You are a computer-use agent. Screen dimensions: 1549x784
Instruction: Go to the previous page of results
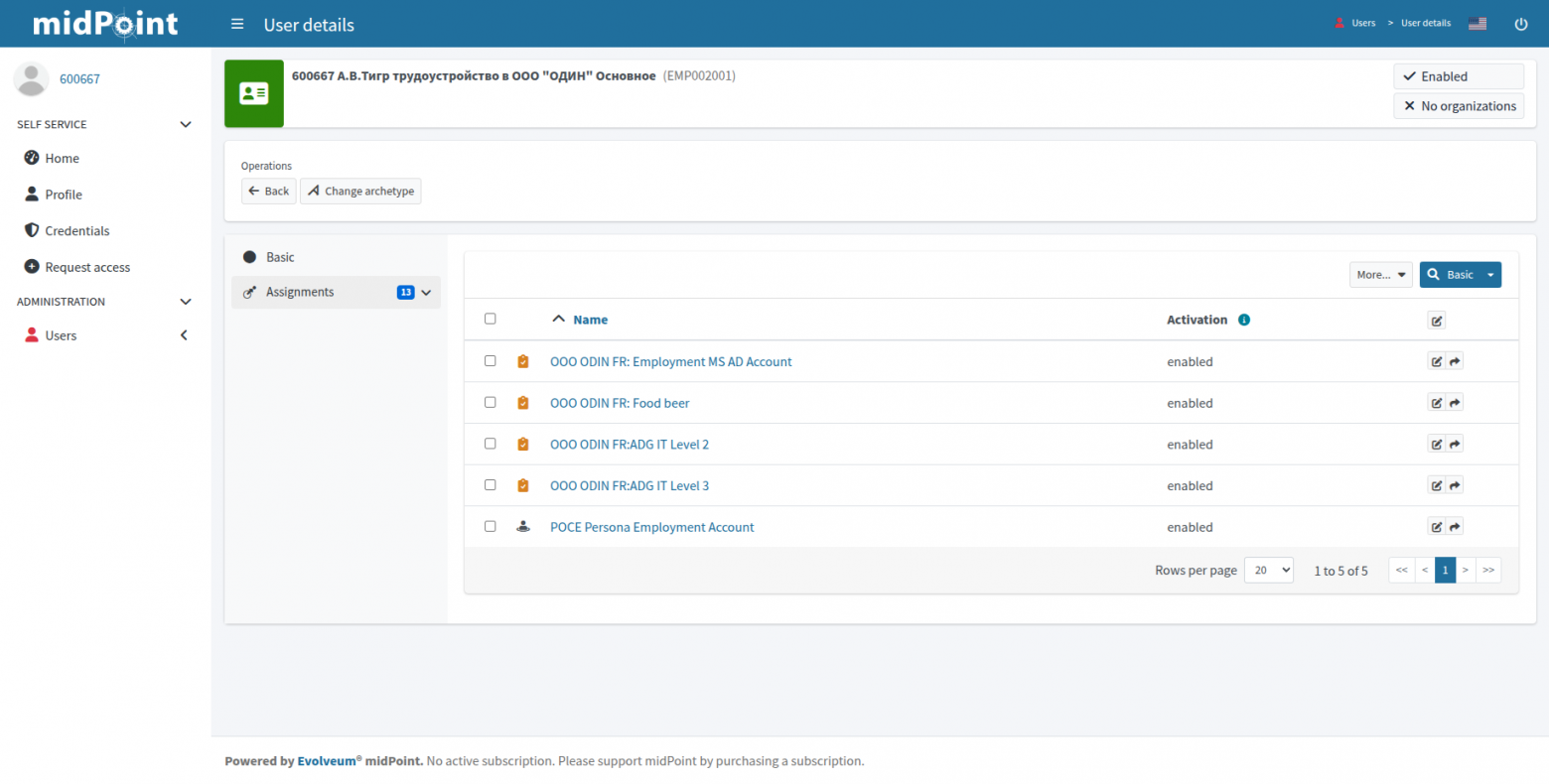tap(1425, 570)
